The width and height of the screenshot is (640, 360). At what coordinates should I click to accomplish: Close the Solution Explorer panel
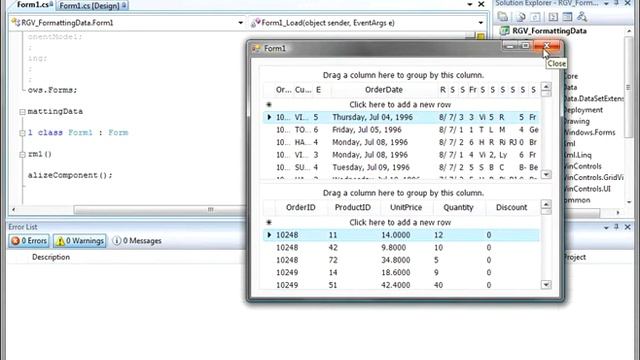[628, 3]
